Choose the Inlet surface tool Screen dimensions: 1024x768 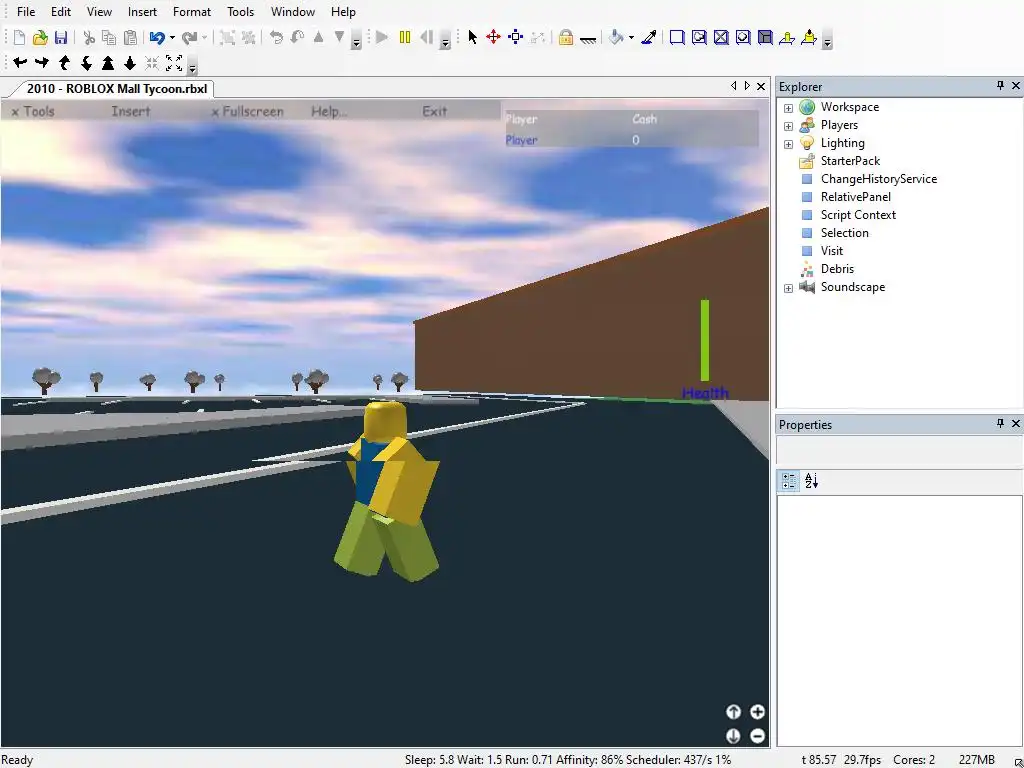click(765, 38)
